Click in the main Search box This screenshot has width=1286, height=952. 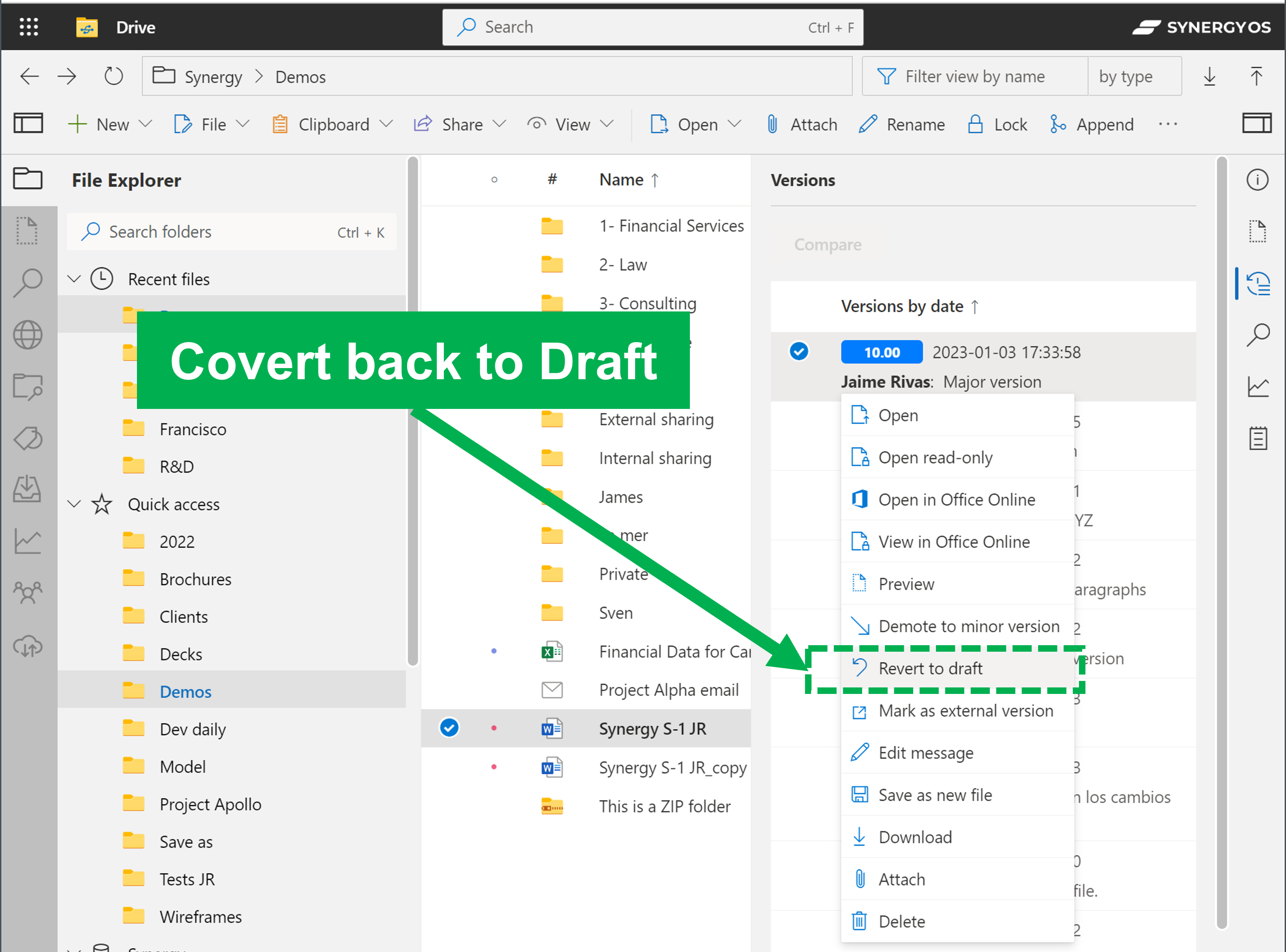point(652,27)
